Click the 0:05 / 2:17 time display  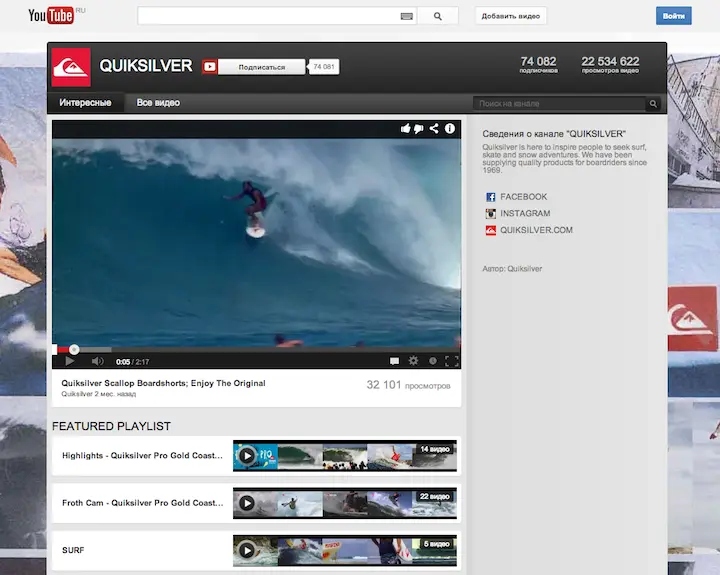[x=133, y=362]
